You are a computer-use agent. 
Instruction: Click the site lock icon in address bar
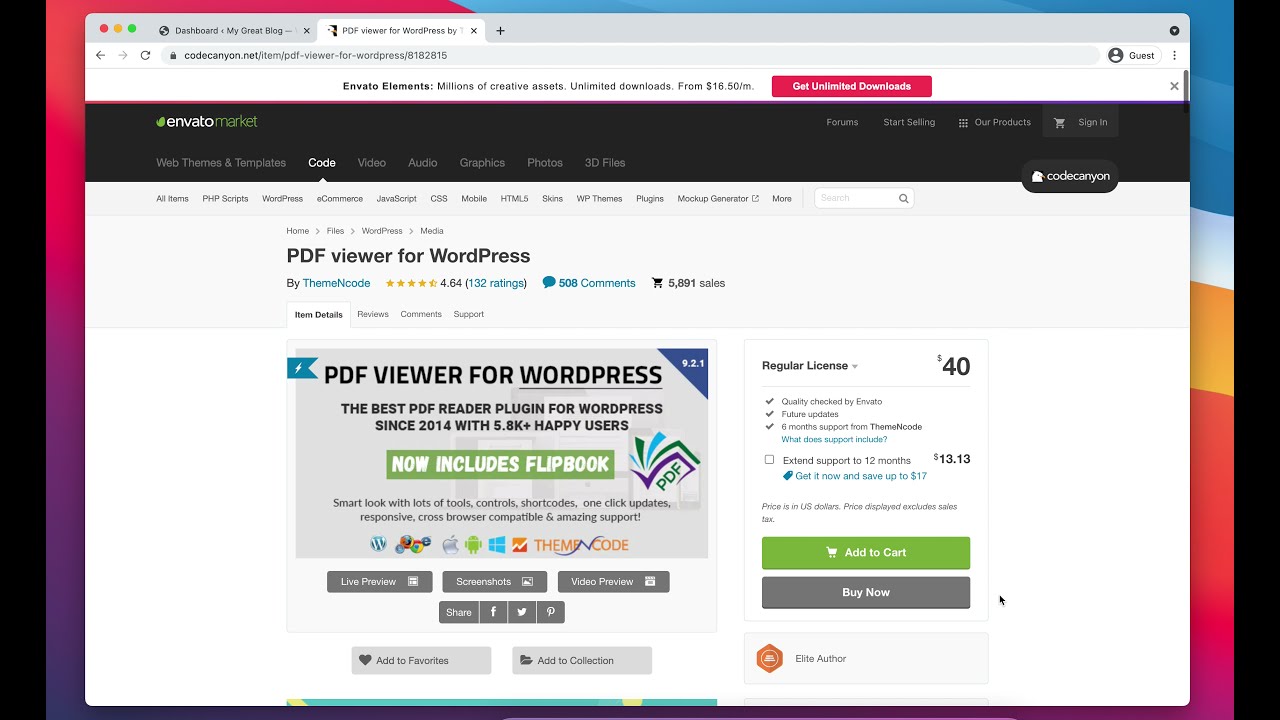pos(173,56)
